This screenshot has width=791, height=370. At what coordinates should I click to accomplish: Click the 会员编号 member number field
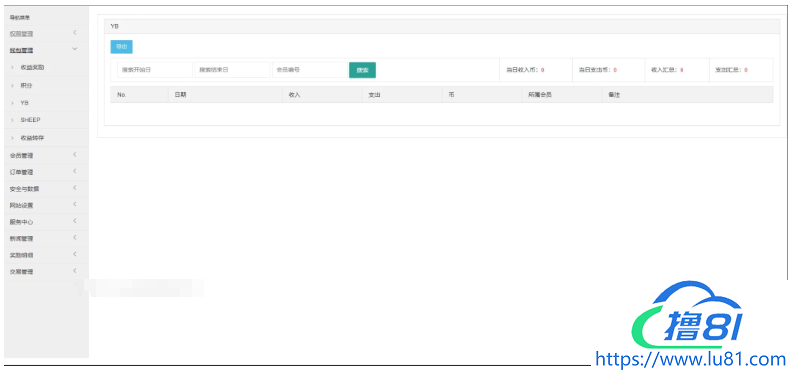pos(310,70)
